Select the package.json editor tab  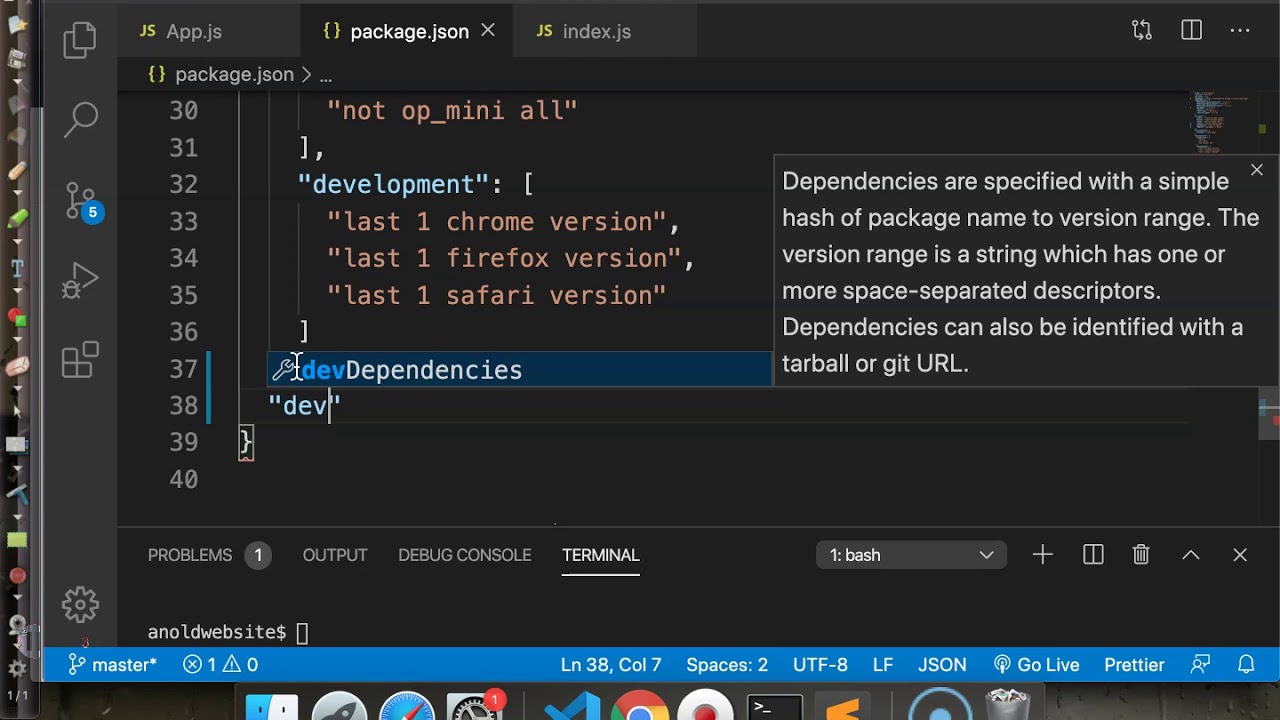[409, 31]
